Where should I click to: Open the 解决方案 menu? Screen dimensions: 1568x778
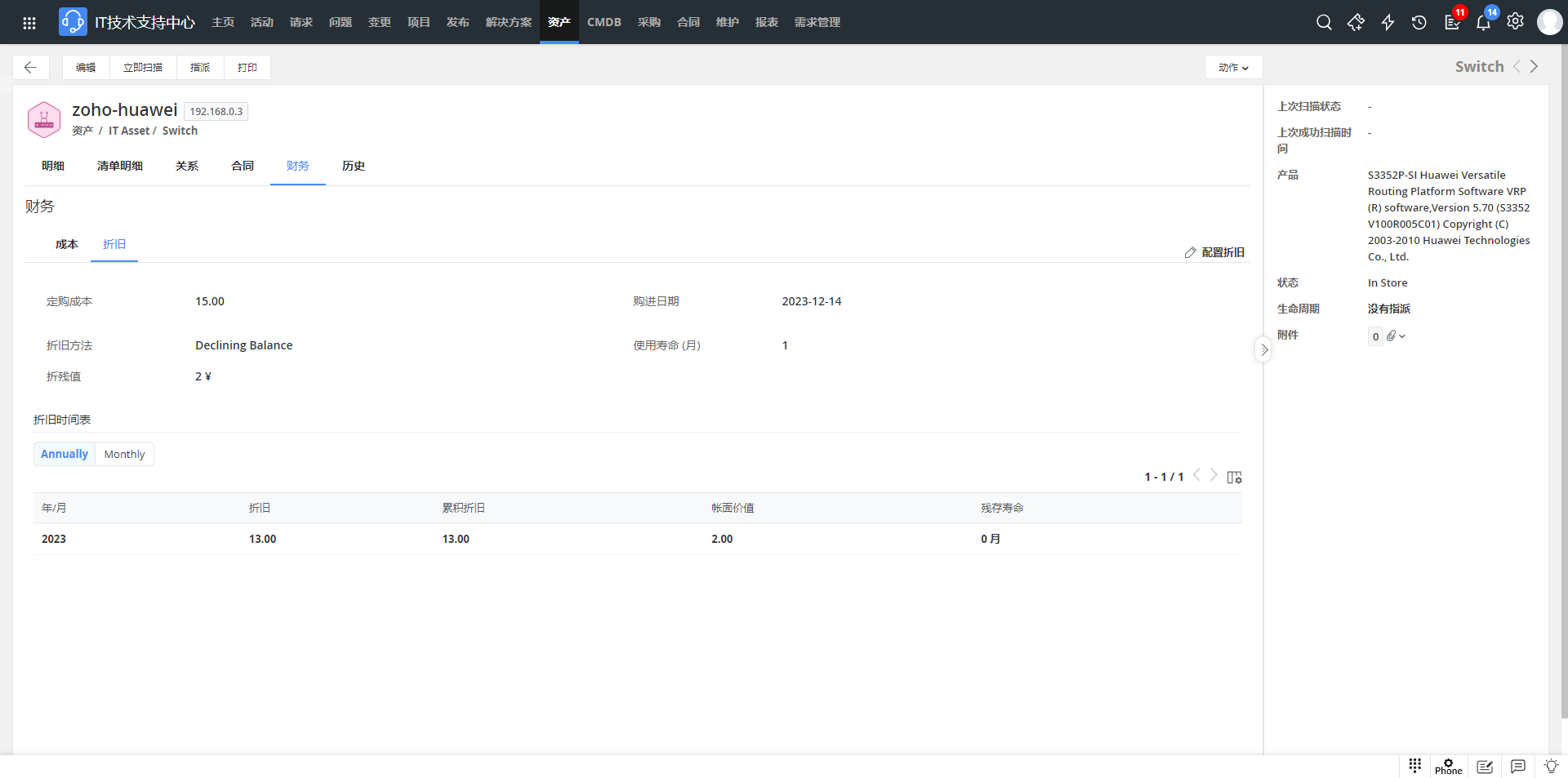pyautogui.click(x=509, y=22)
